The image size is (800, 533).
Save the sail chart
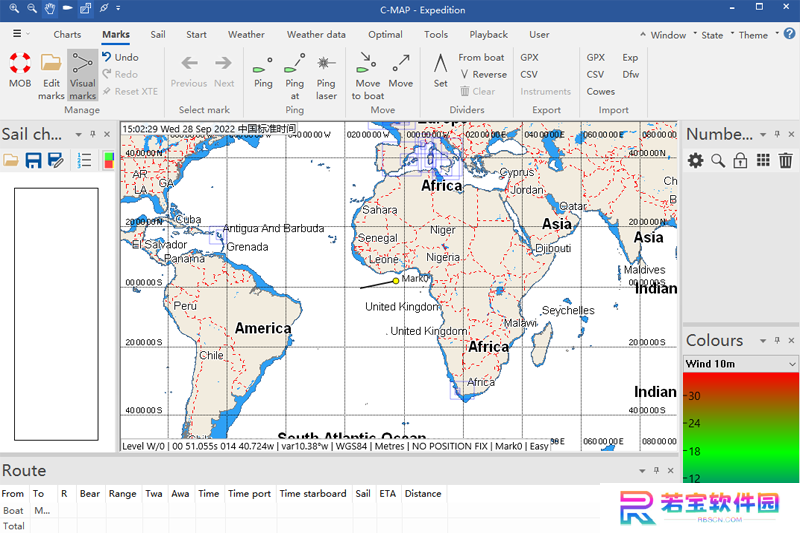point(33,160)
